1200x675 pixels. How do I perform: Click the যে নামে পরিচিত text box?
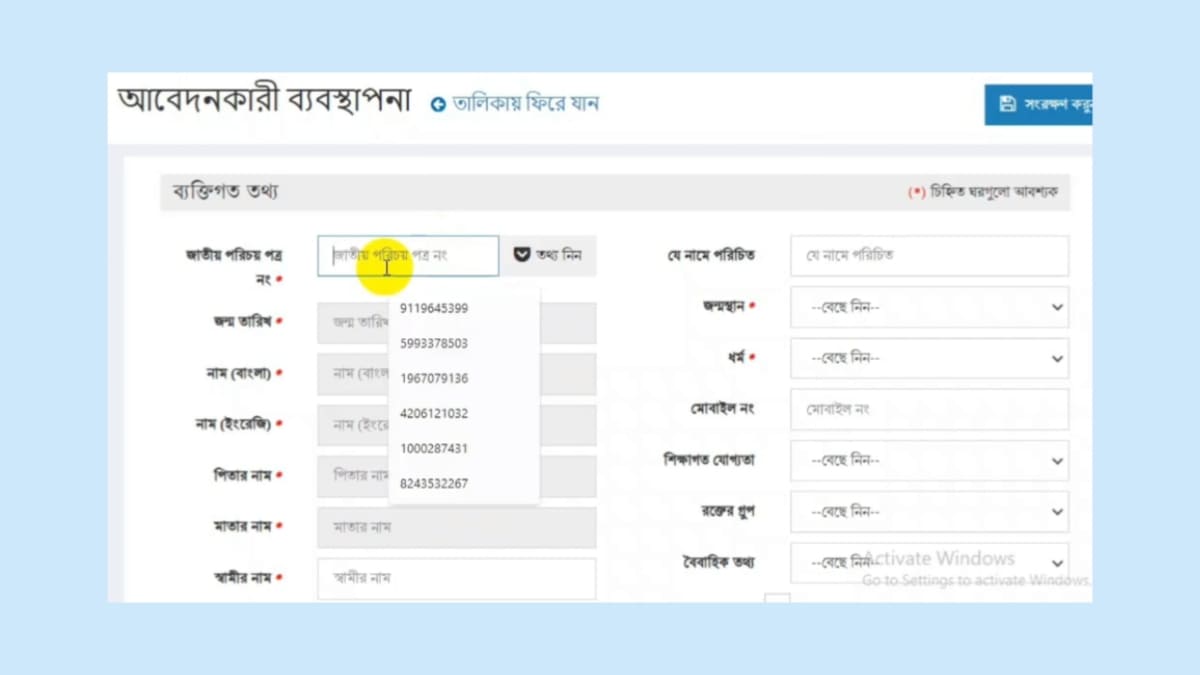928,255
